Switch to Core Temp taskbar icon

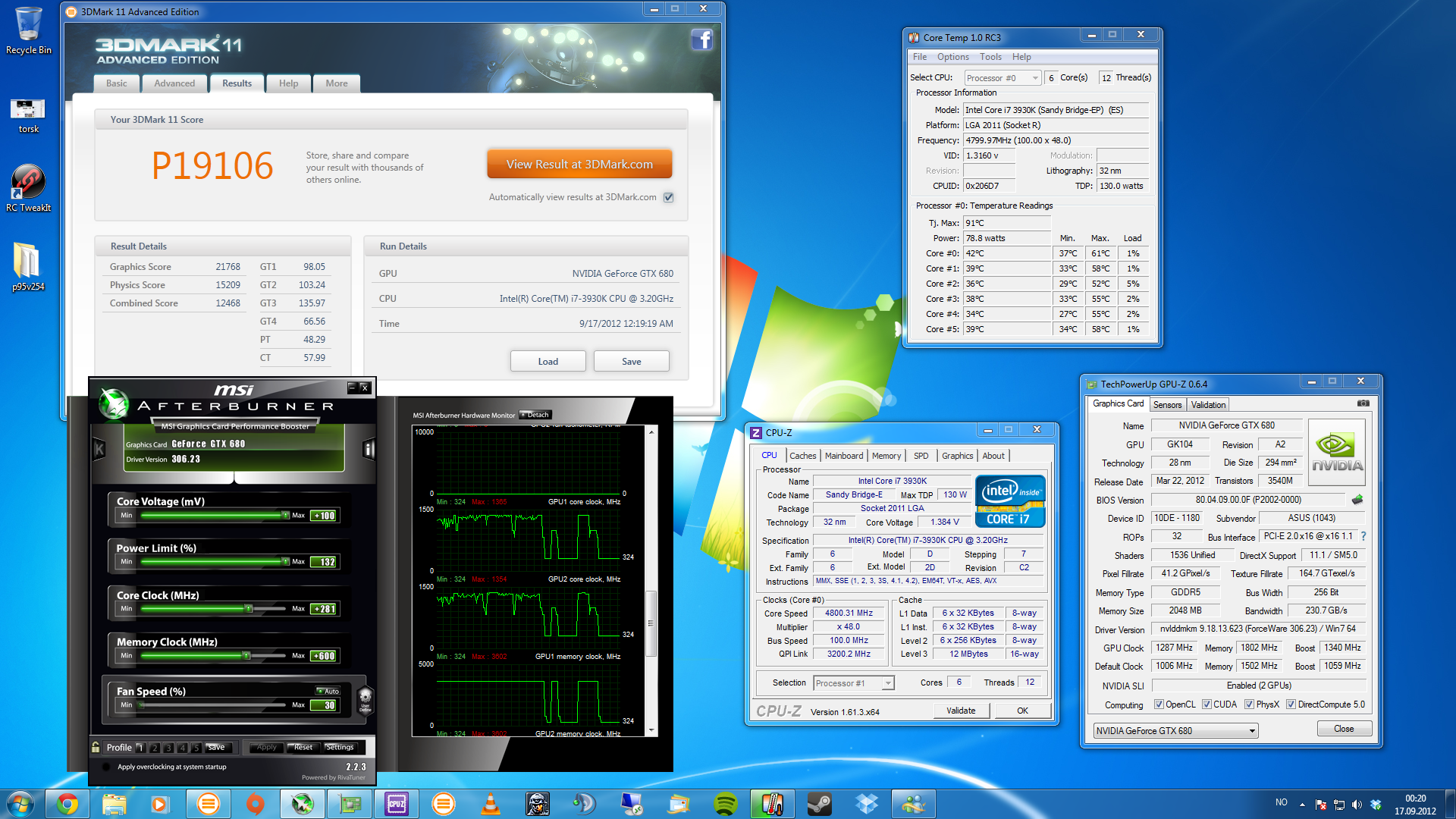(x=773, y=804)
